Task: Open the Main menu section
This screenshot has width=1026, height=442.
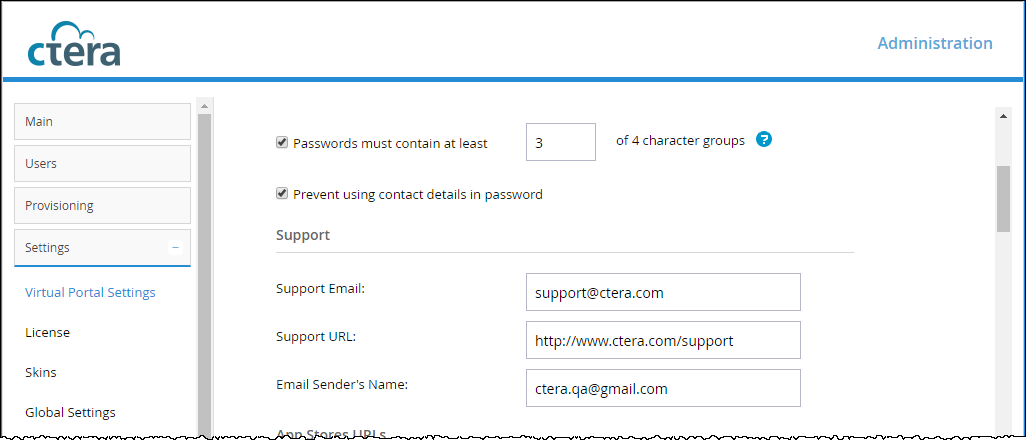Action: click(x=102, y=122)
